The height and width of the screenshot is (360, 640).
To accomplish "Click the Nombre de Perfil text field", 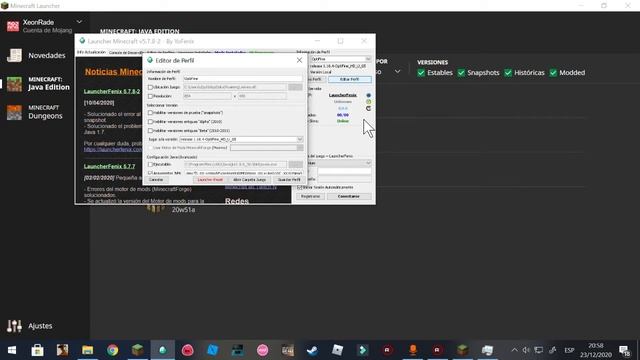I will (242, 78).
